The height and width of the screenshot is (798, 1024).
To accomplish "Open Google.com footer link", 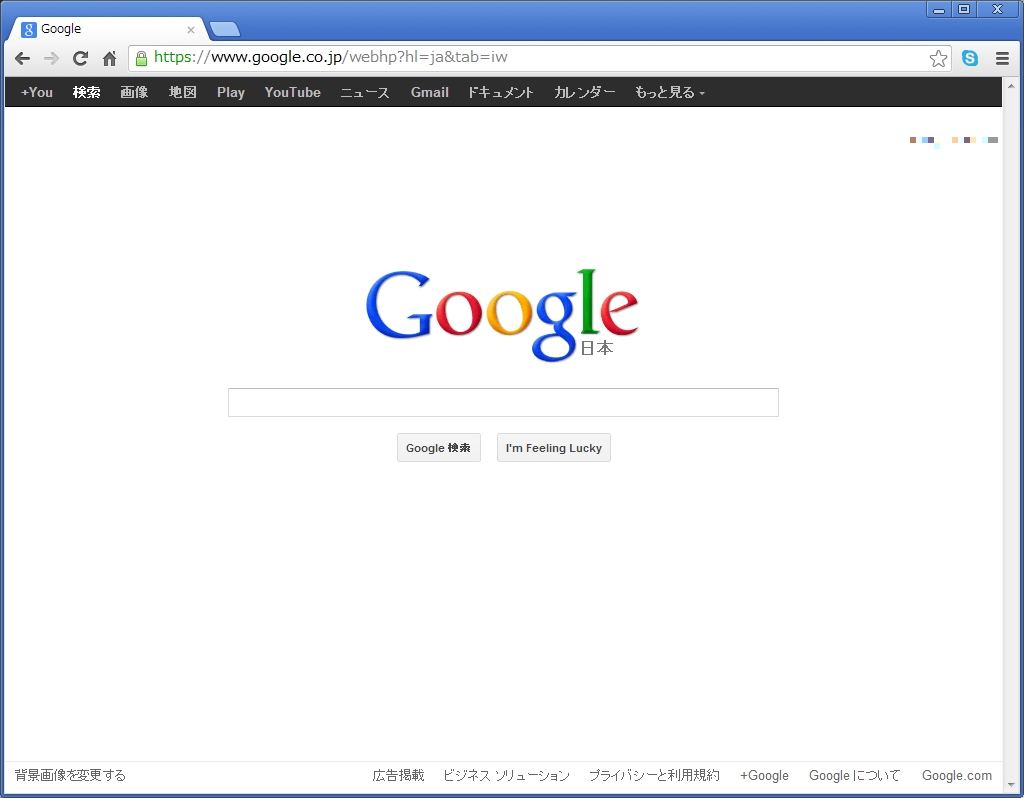I will 957,775.
